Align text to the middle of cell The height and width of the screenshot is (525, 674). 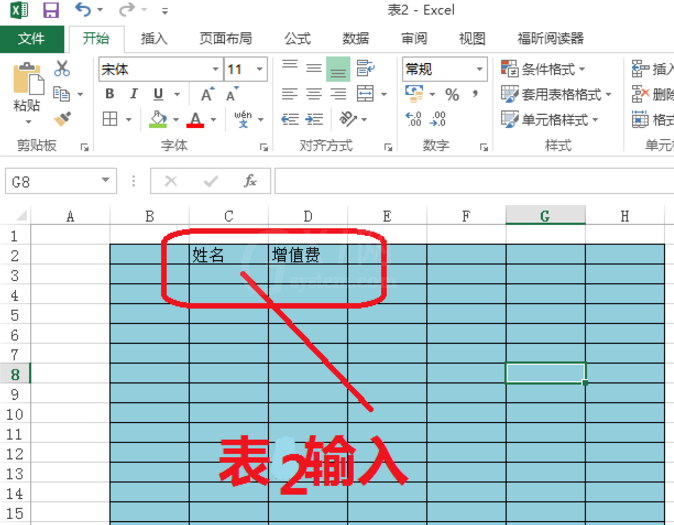pyautogui.click(x=314, y=68)
